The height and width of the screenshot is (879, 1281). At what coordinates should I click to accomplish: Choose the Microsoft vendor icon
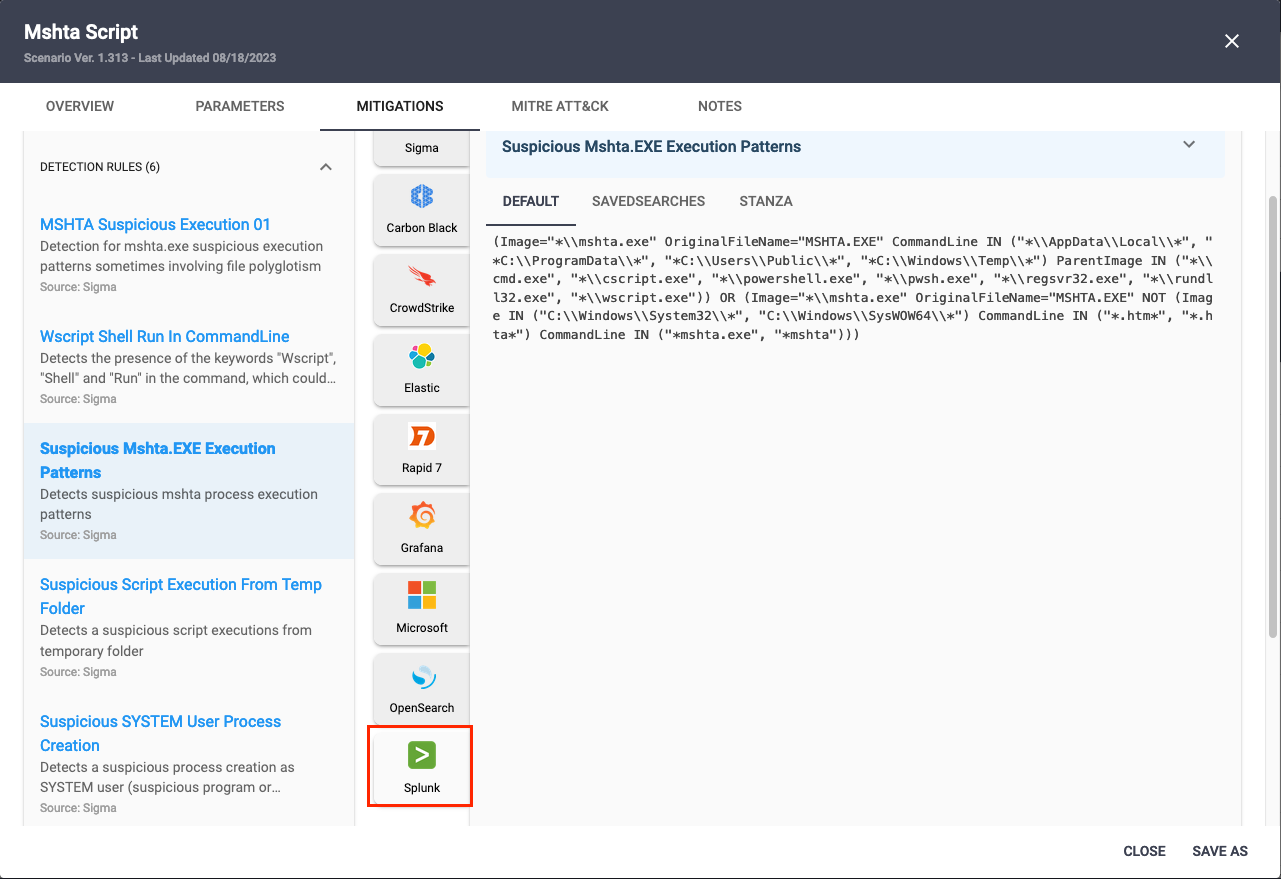(x=421, y=596)
